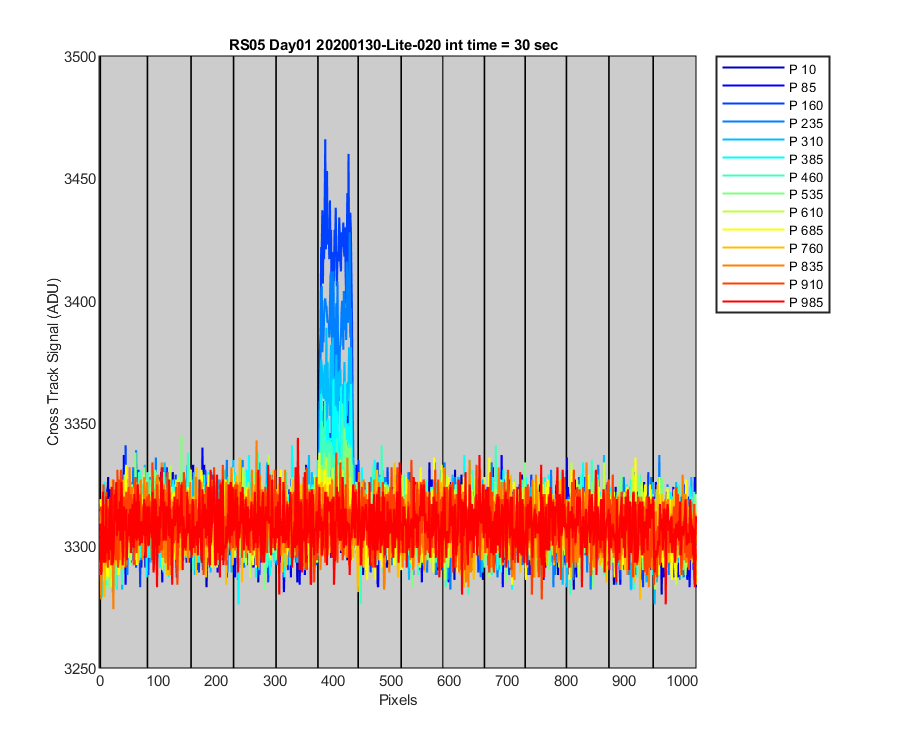
Task: Select the 'P 610' legend entry
Action: click(x=773, y=212)
